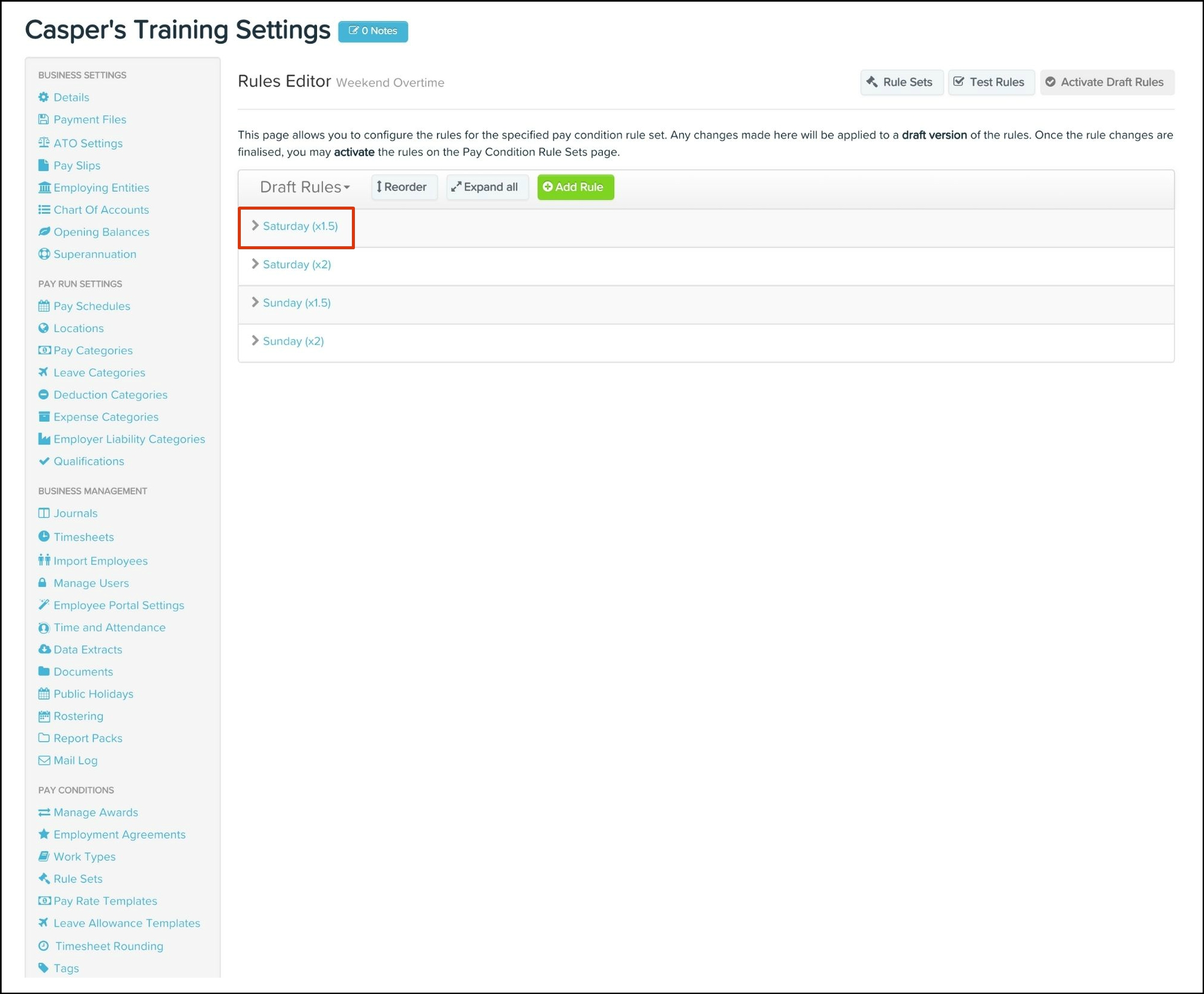Click the bank icon beside Employing Entities
The width and height of the screenshot is (1204, 994).
[x=44, y=187]
